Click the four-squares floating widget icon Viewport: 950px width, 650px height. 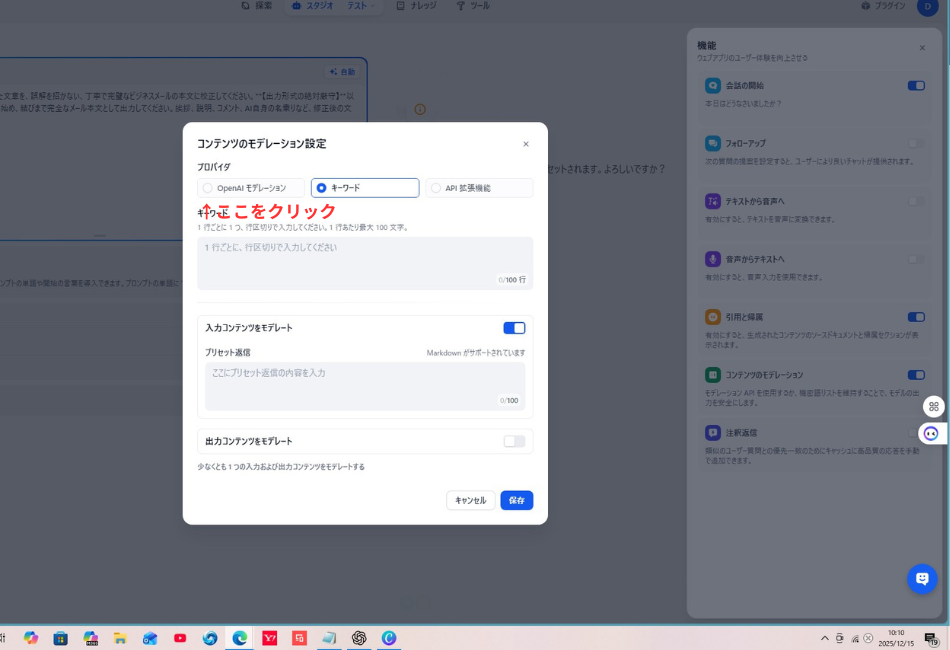933,406
